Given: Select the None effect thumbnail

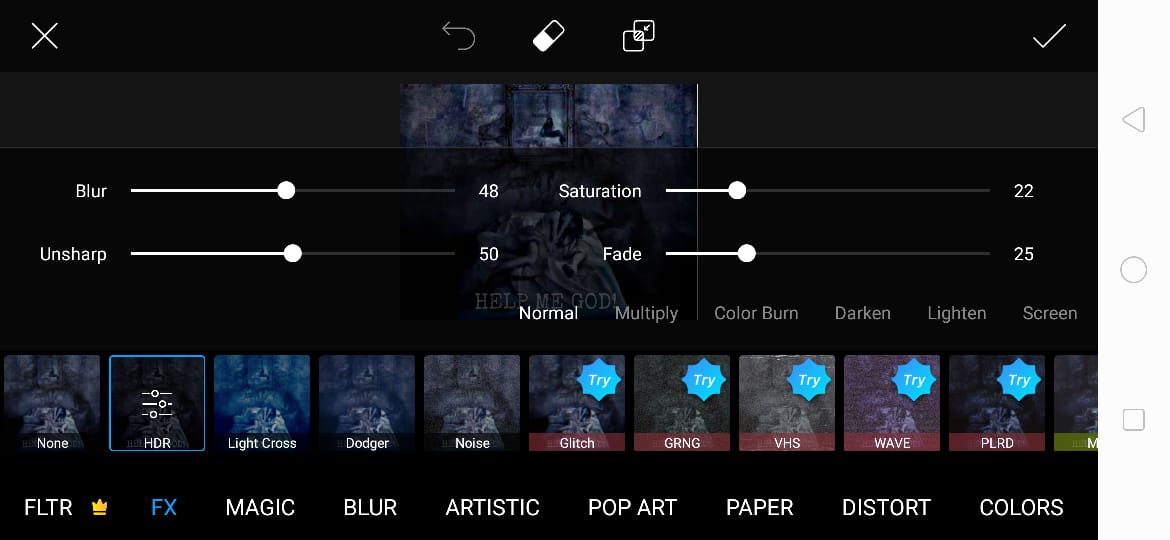Looking at the screenshot, I should click(x=52, y=403).
